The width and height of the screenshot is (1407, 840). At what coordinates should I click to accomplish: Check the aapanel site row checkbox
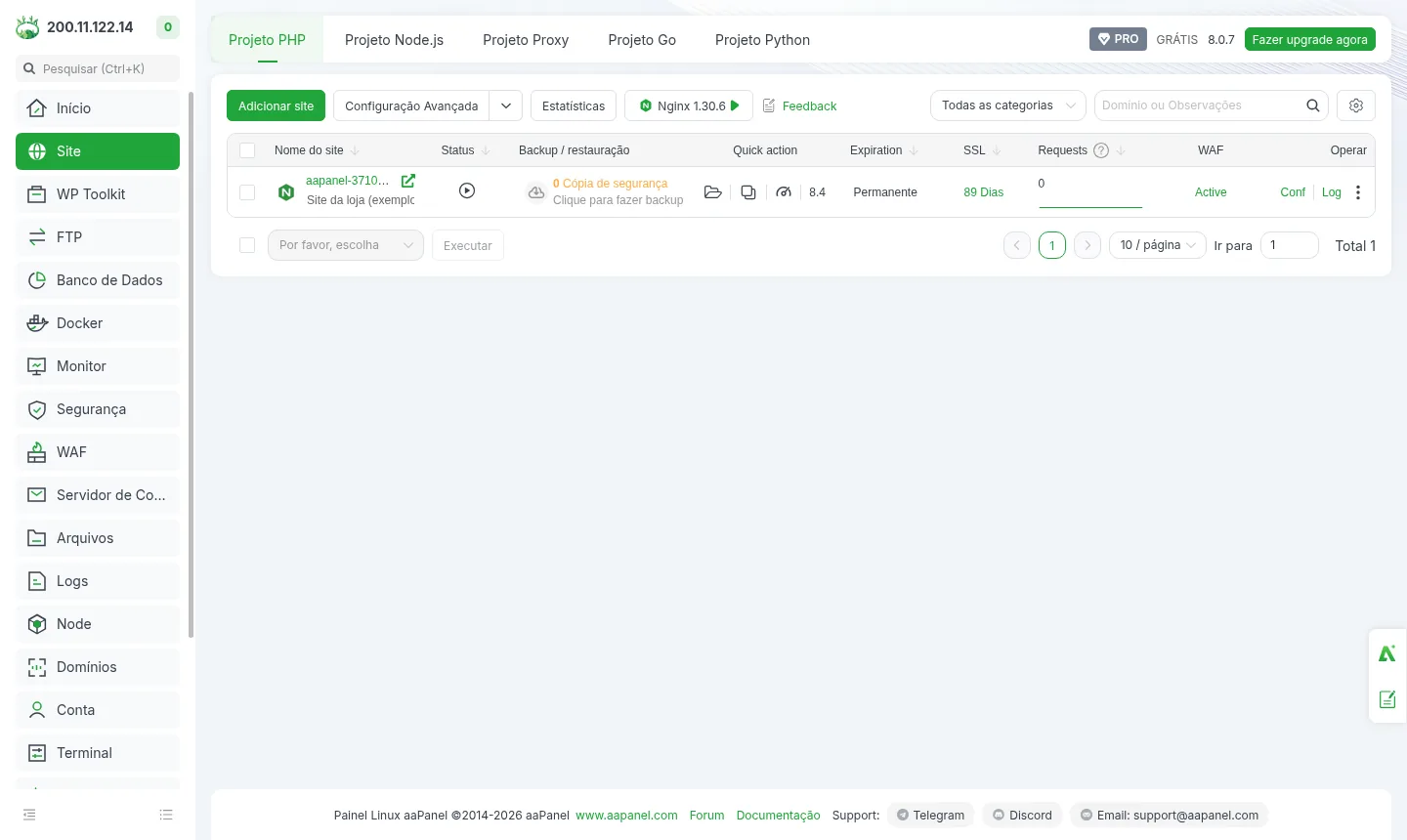coord(247,192)
